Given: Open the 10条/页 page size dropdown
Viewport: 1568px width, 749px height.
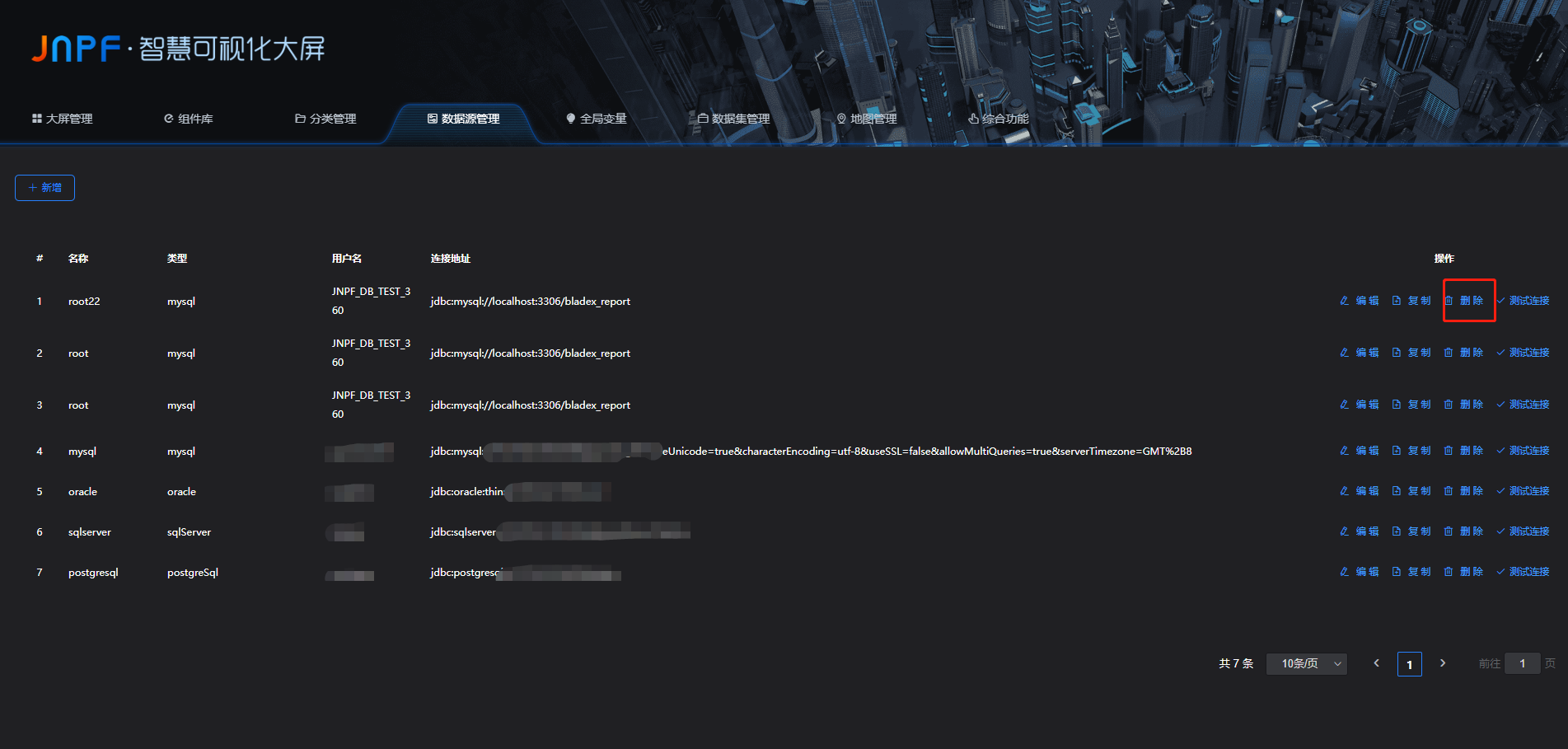Looking at the screenshot, I should (1307, 663).
